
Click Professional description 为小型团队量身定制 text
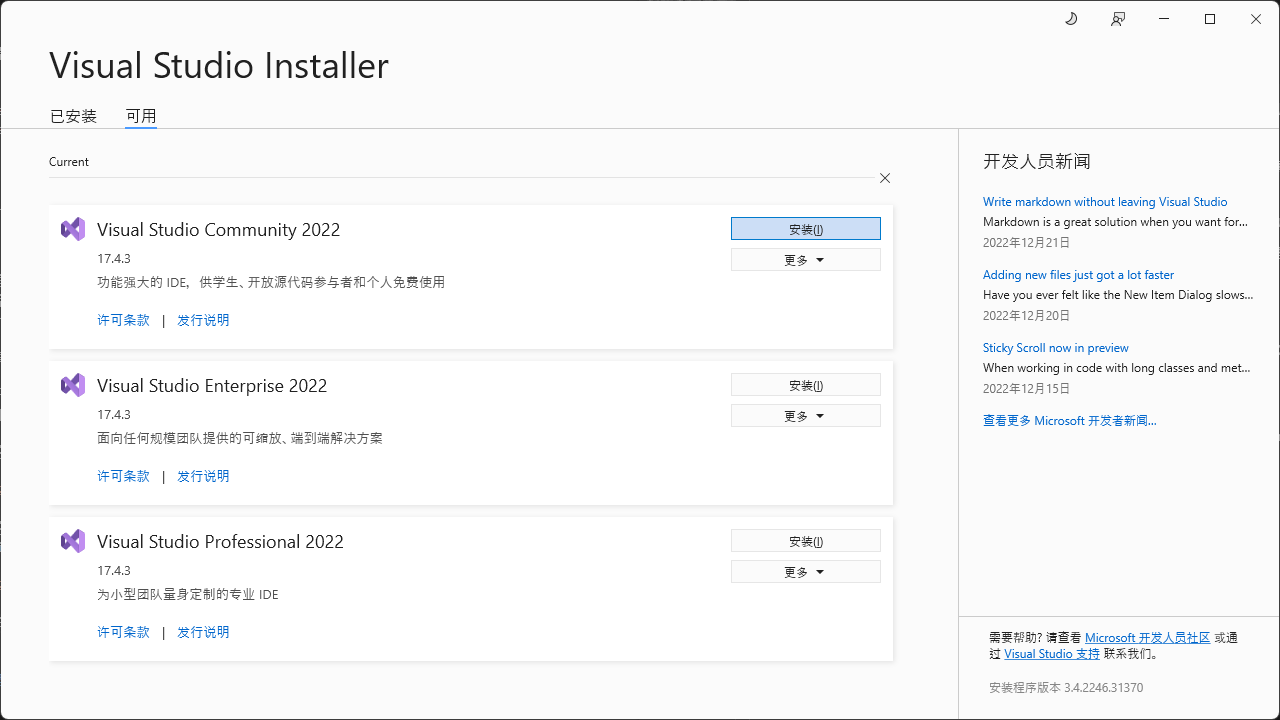point(188,594)
